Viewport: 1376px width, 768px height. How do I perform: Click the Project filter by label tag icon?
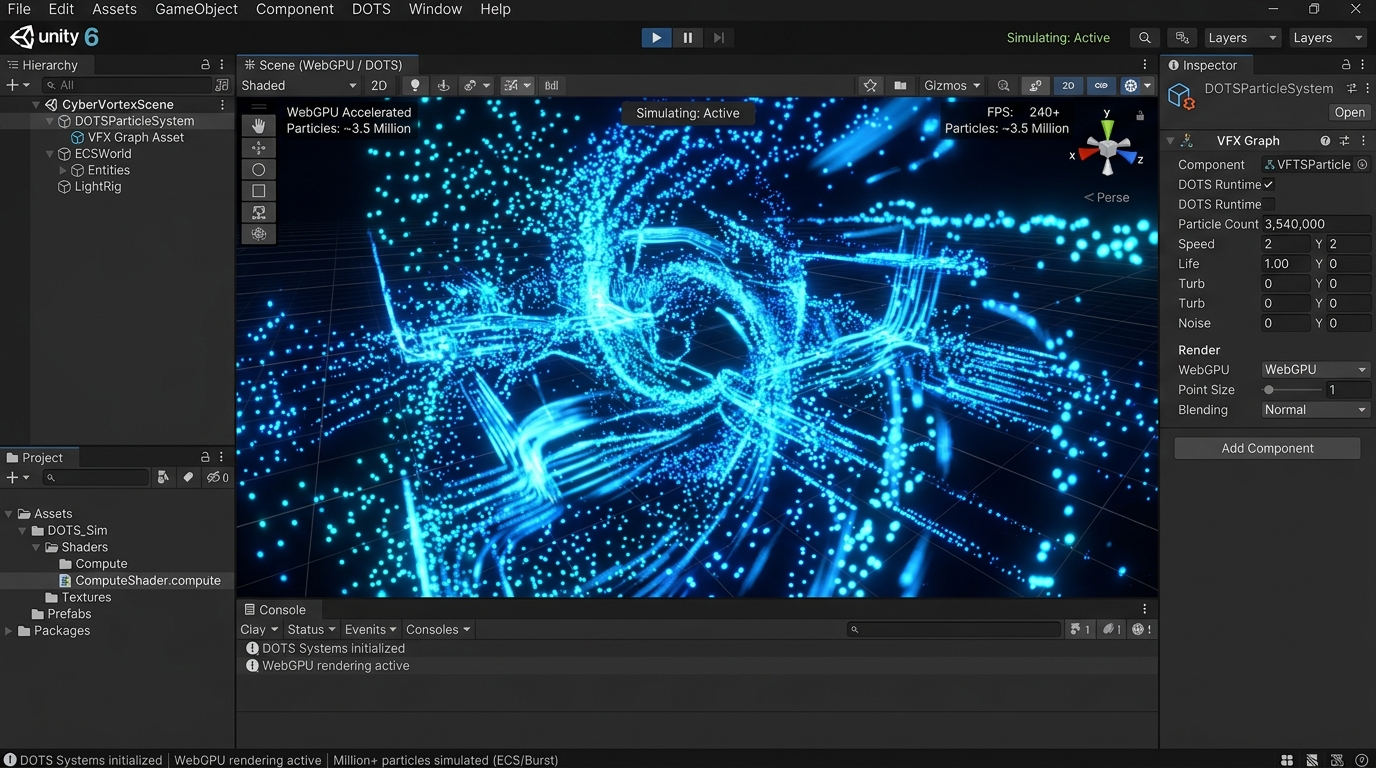pyautogui.click(x=188, y=478)
